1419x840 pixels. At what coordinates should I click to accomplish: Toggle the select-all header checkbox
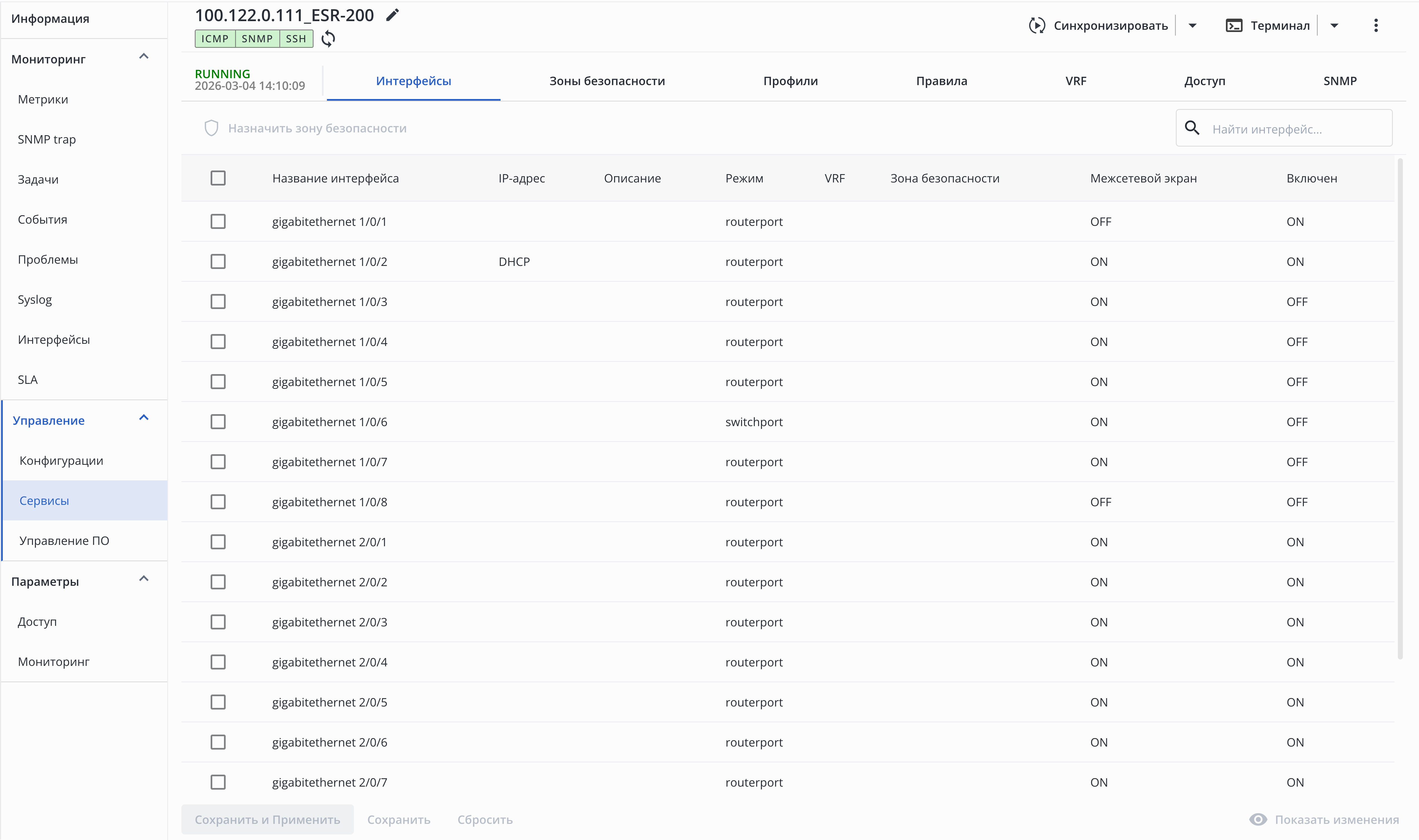[x=218, y=178]
